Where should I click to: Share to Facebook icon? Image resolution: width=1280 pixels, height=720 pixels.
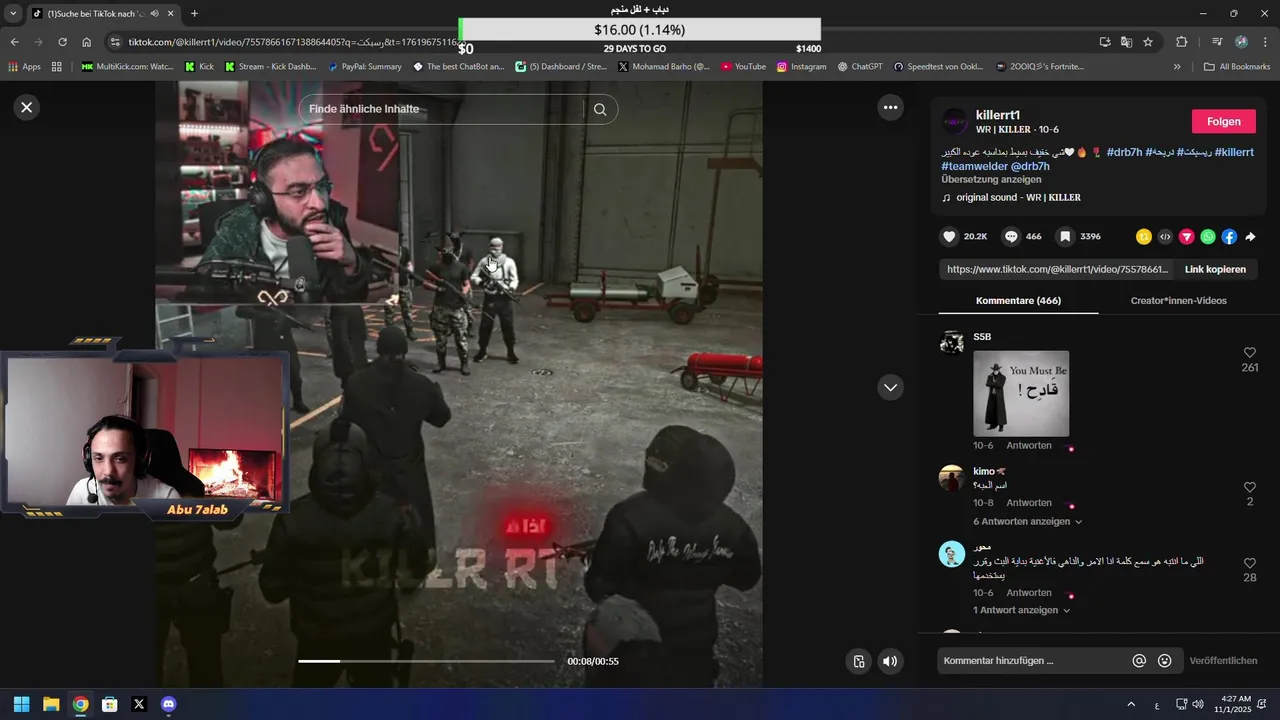pos(1229,237)
